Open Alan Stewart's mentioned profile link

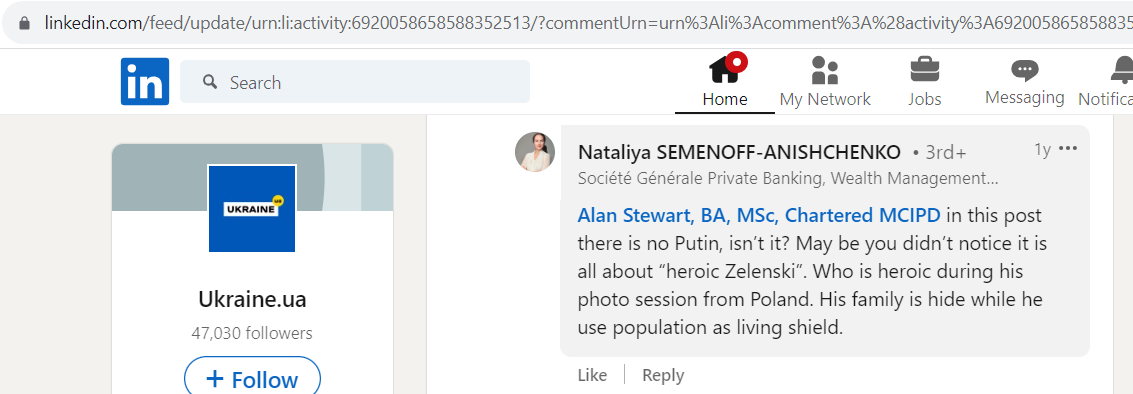[759, 215]
